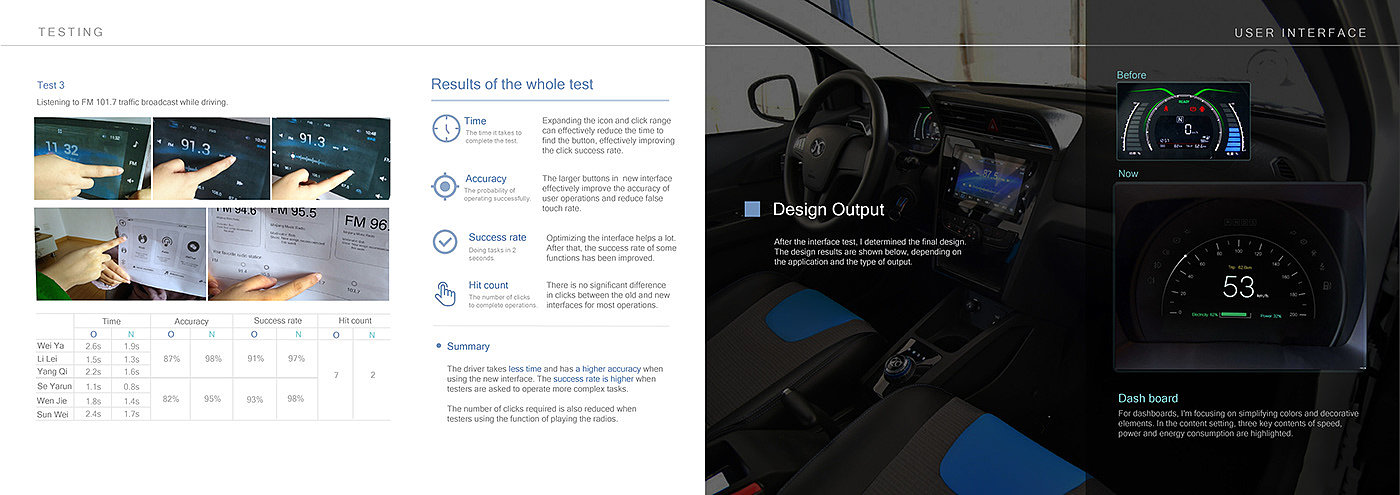This screenshot has height=495, width=1400.
Task: Open the photo showing 11 32 on screen
Action: pos(93,158)
